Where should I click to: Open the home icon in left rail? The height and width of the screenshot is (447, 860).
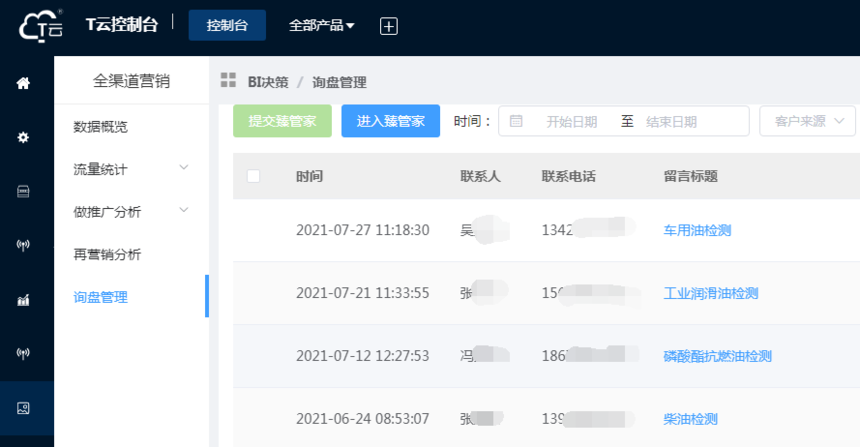[23, 83]
